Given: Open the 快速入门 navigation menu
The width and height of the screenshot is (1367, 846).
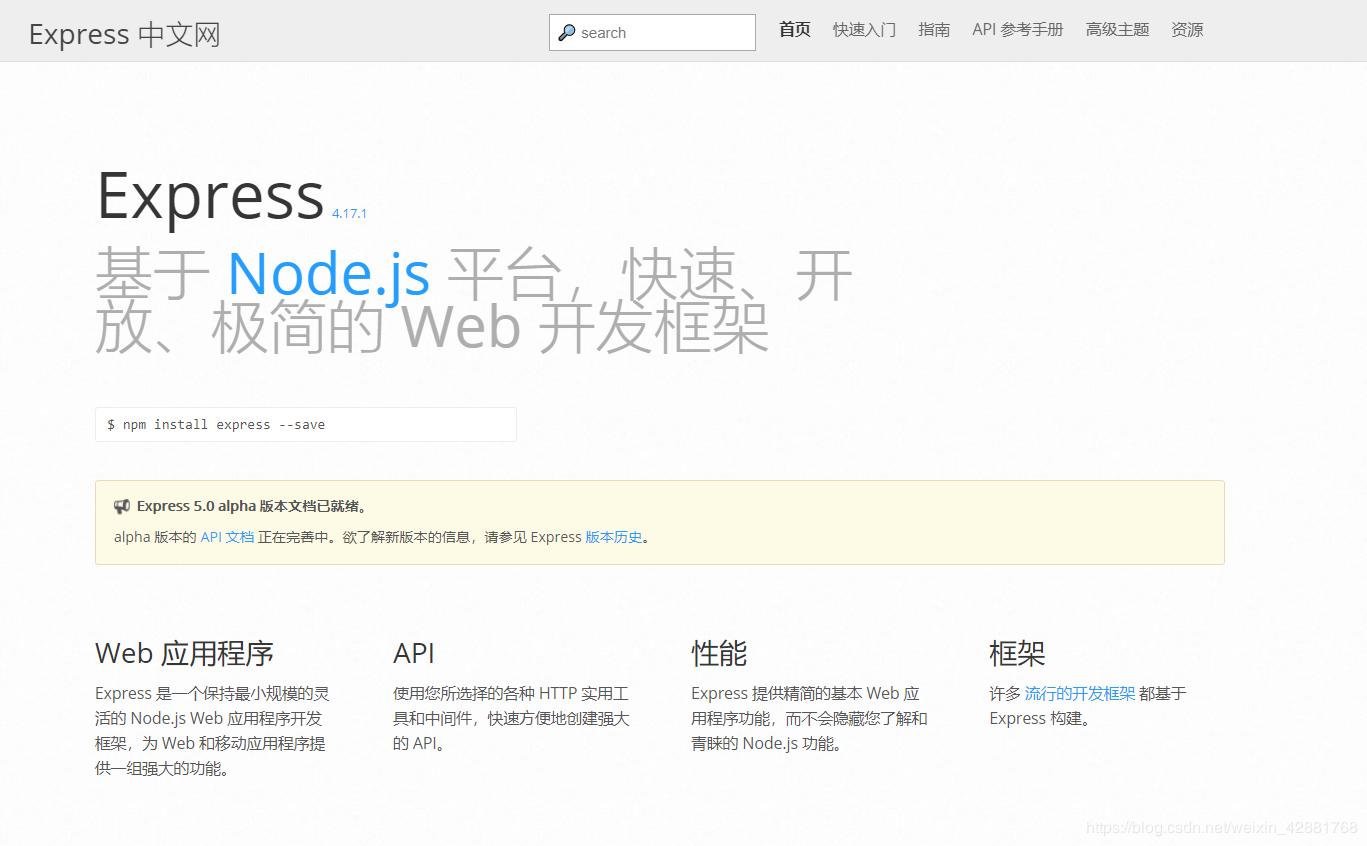Looking at the screenshot, I should (x=864, y=30).
